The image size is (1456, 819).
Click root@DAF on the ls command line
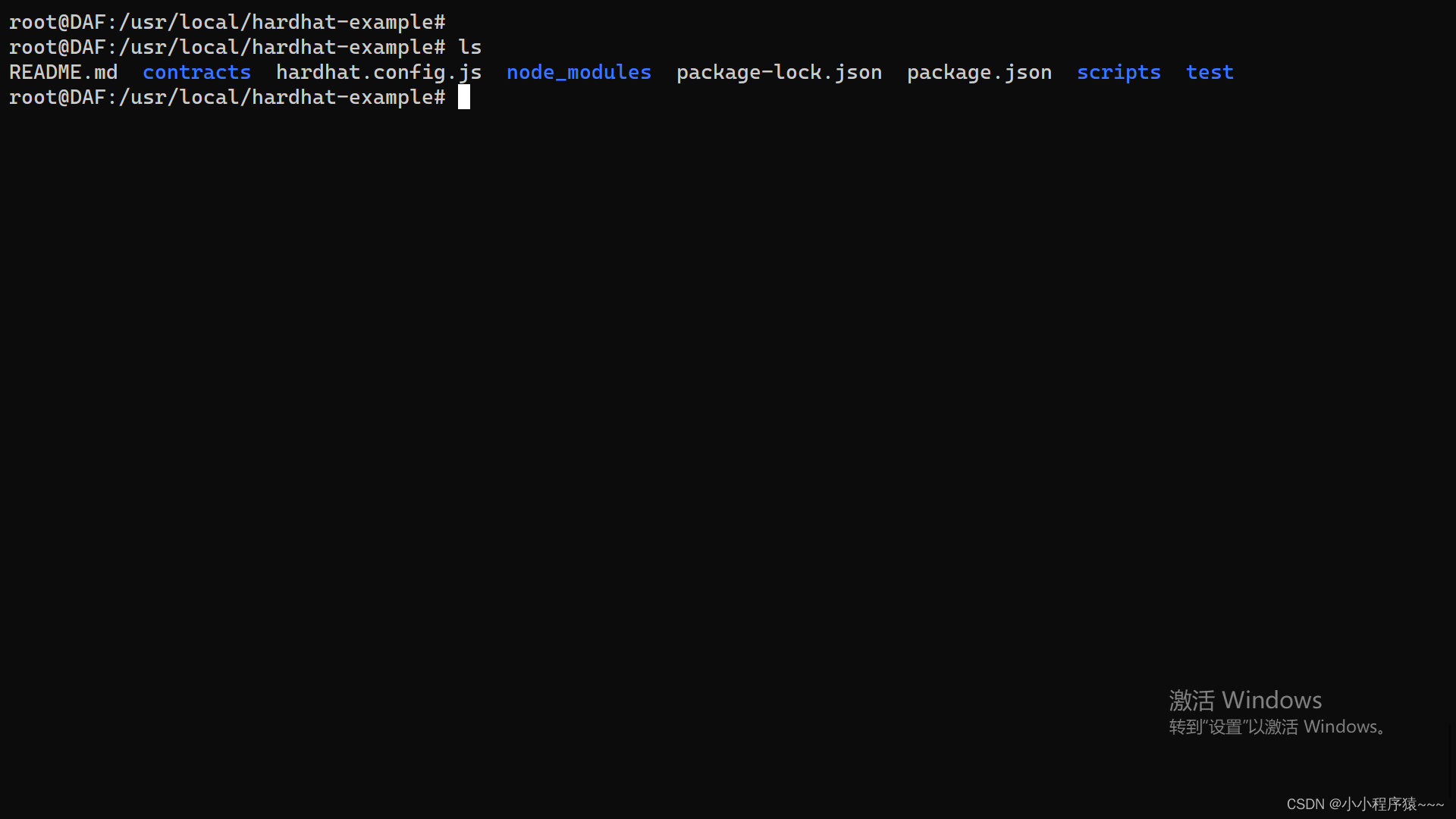[57, 47]
